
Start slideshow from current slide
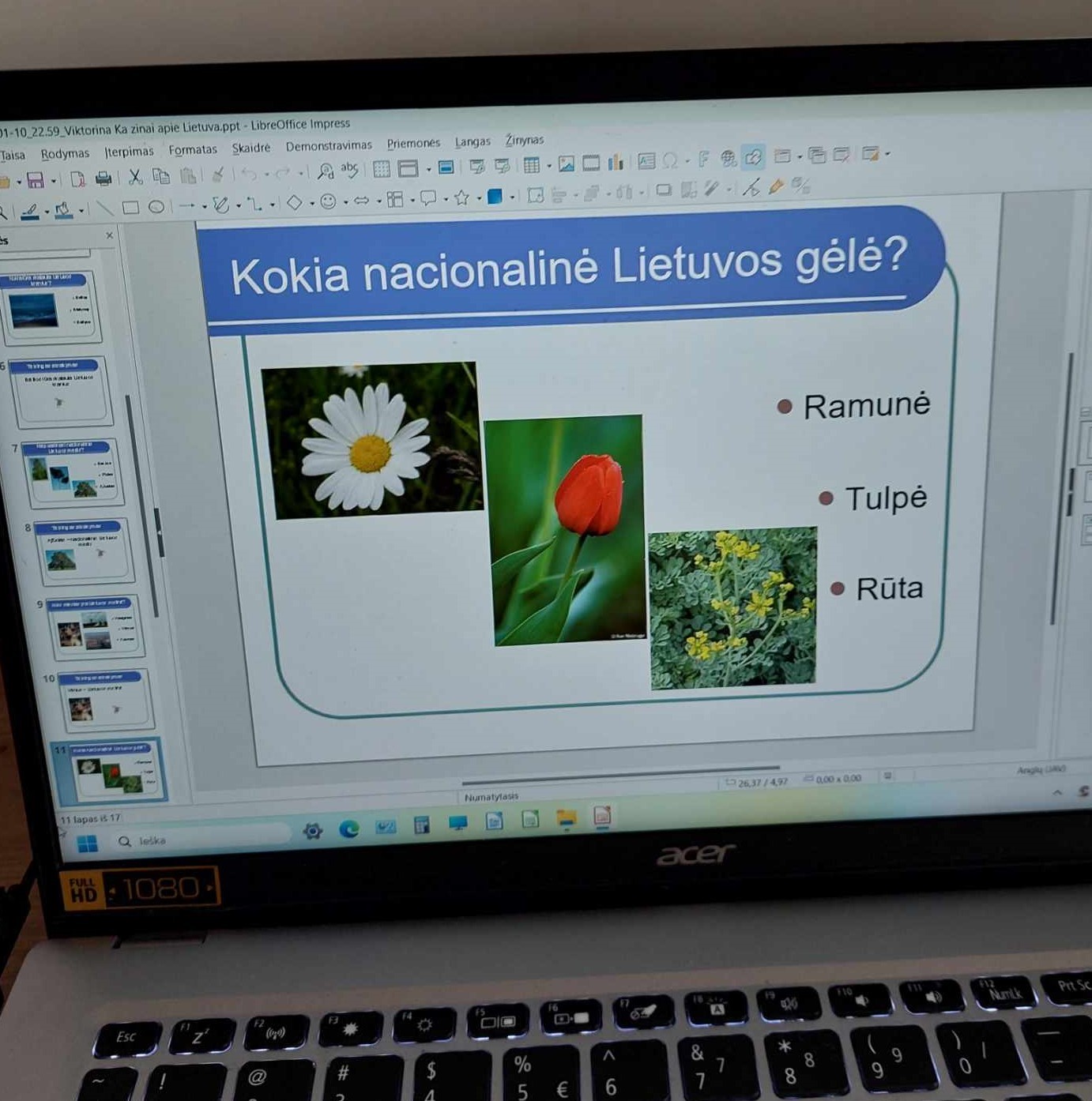tap(503, 165)
